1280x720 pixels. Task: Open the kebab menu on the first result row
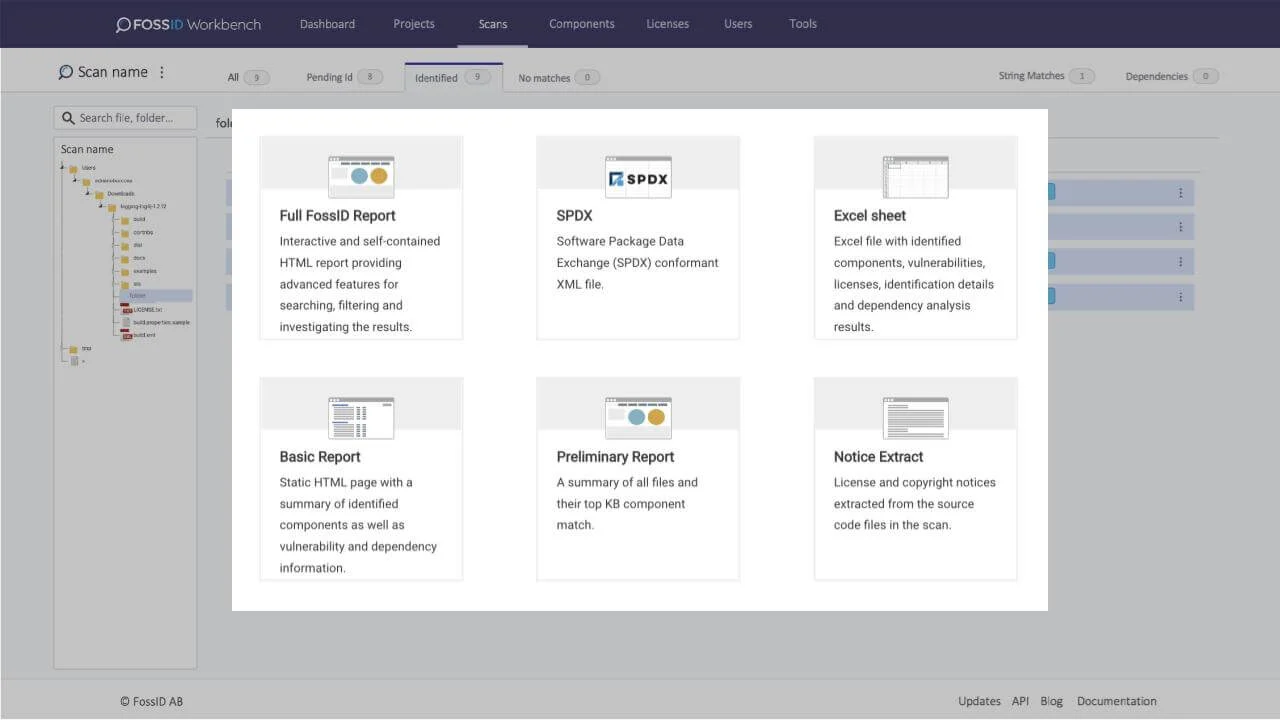(x=1179, y=191)
